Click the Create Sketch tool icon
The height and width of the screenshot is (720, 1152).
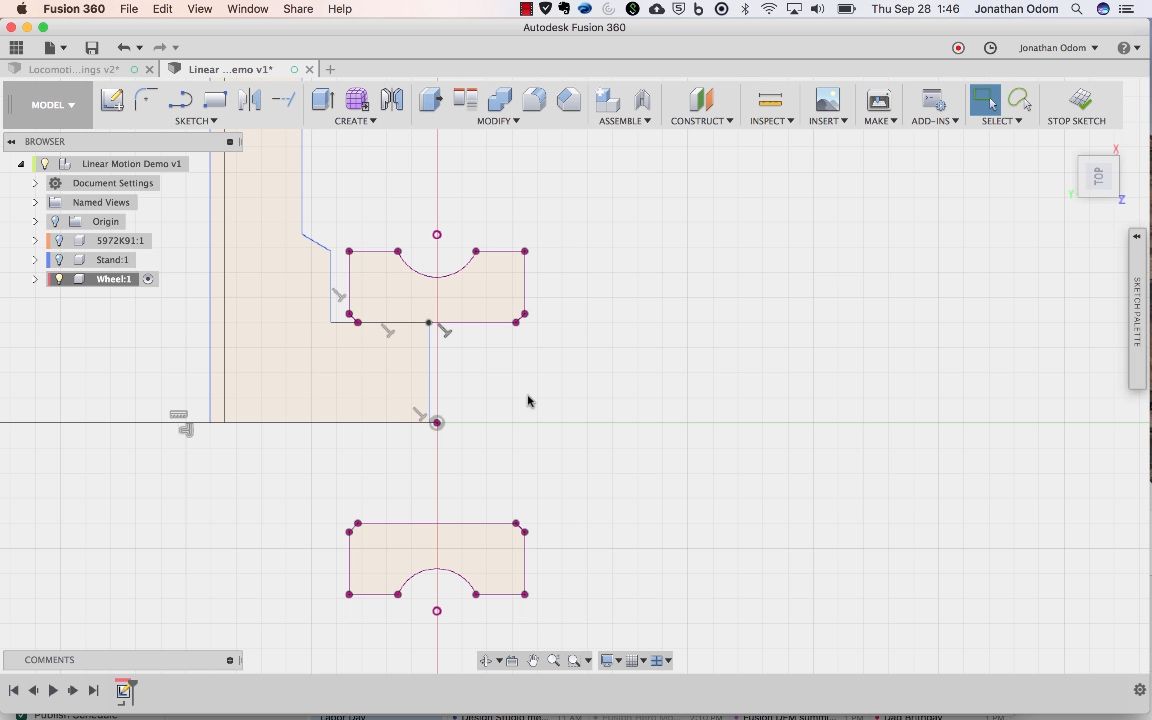pyautogui.click(x=112, y=99)
